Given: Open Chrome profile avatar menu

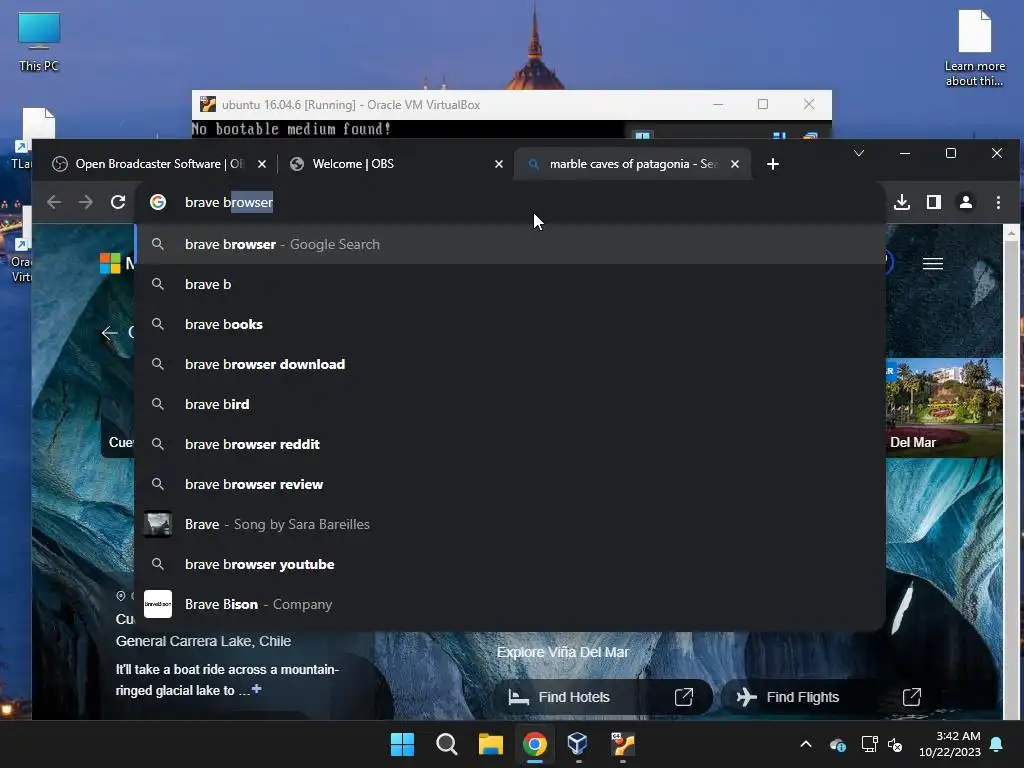Looking at the screenshot, I should 966,202.
